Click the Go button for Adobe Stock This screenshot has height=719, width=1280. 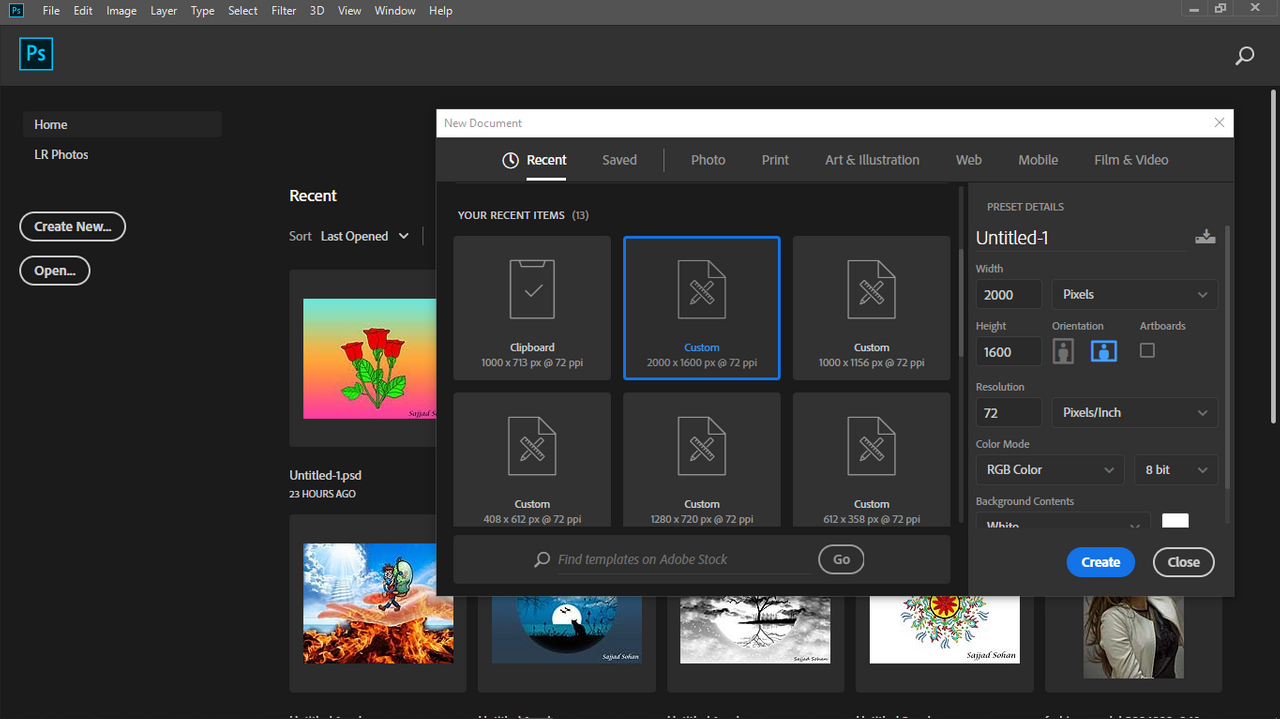tap(841, 559)
